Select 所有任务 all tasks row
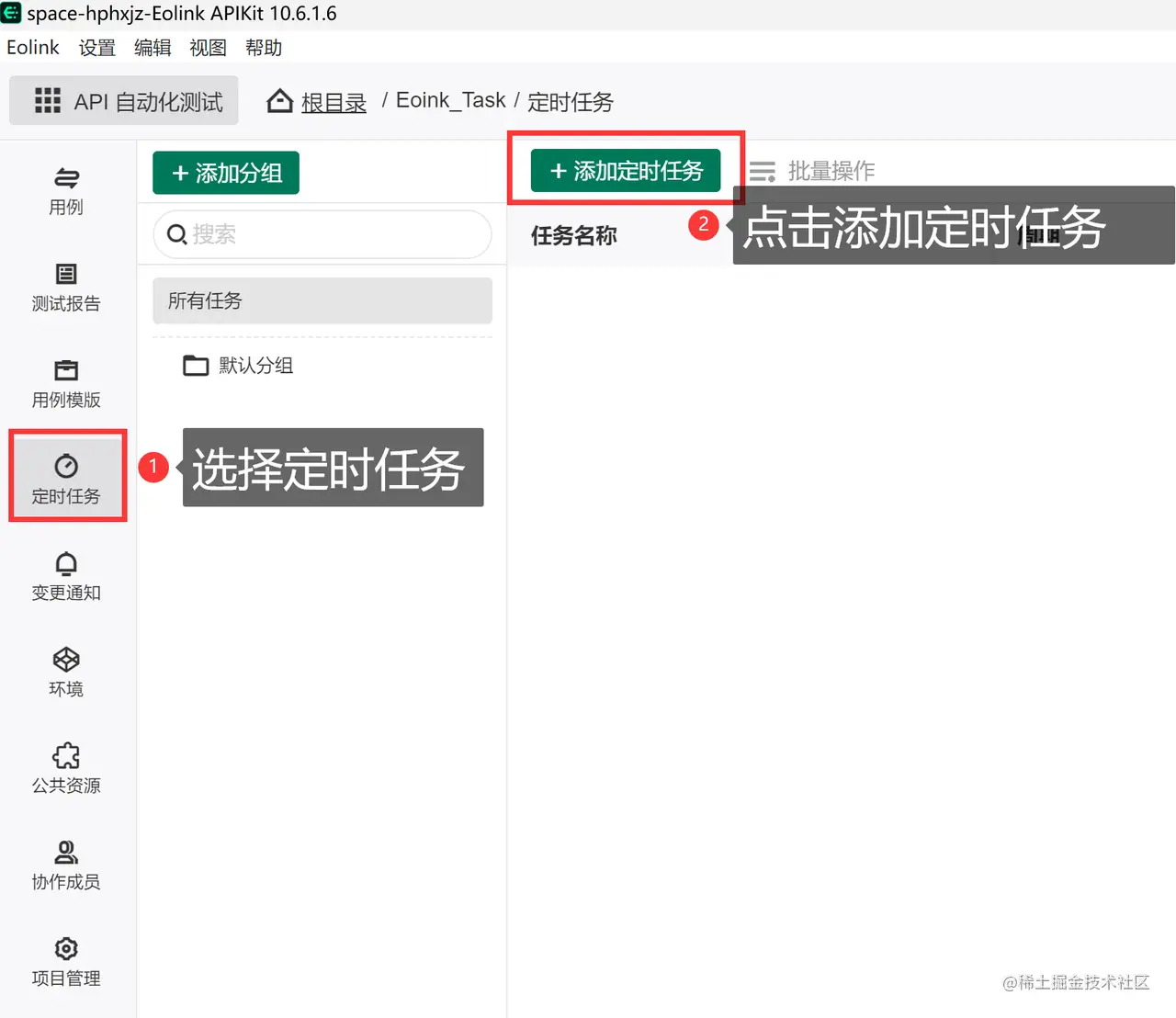This screenshot has height=1018, width=1176. coord(322,300)
